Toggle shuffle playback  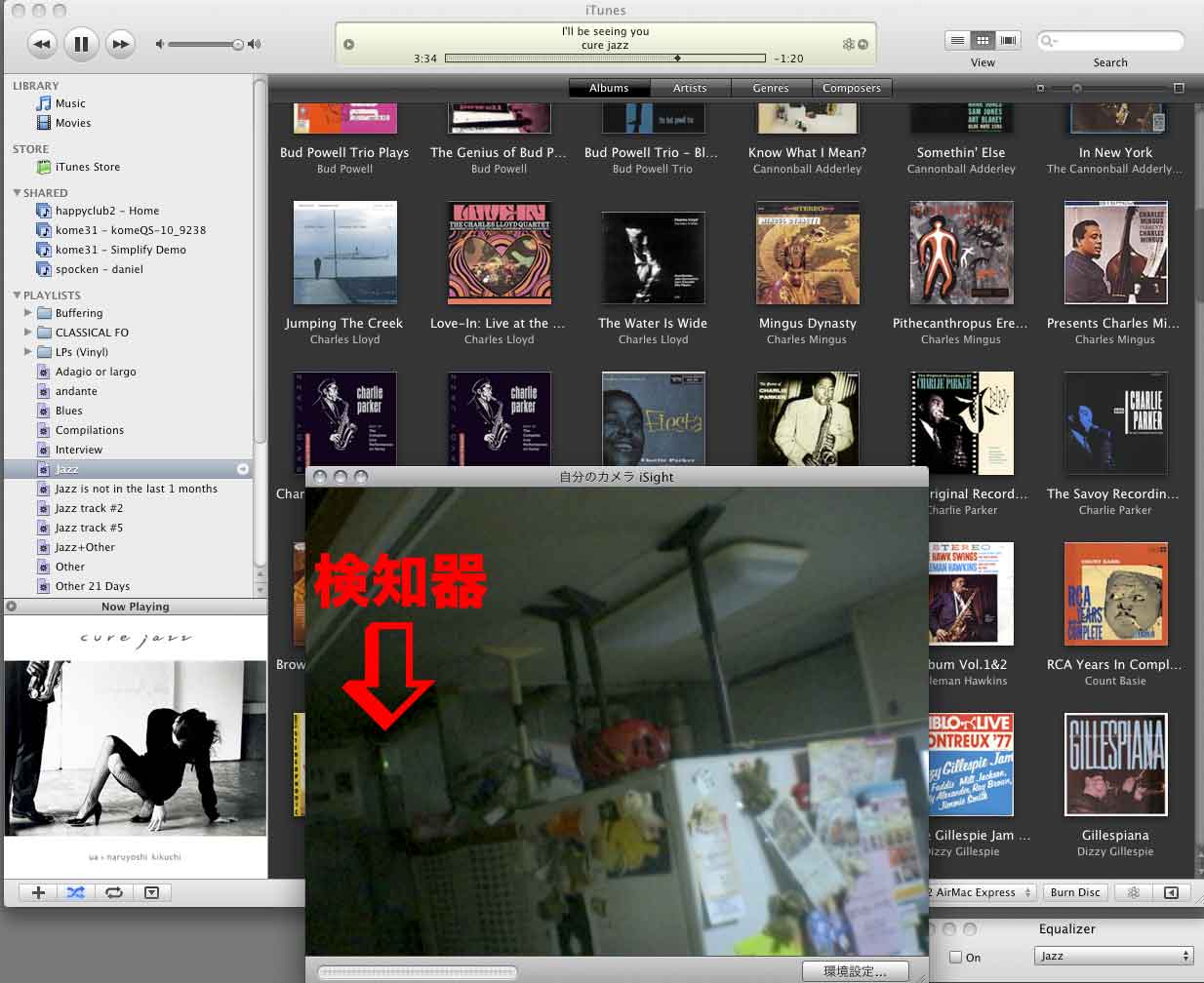click(x=76, y=892)
